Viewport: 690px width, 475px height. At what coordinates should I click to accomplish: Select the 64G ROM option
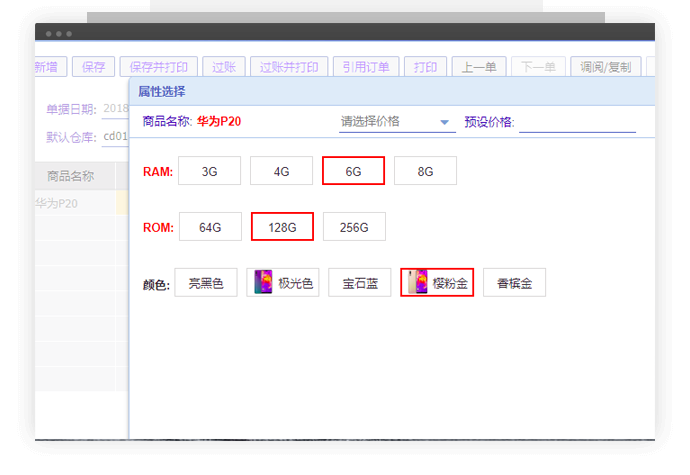click(x=210, y=227)
